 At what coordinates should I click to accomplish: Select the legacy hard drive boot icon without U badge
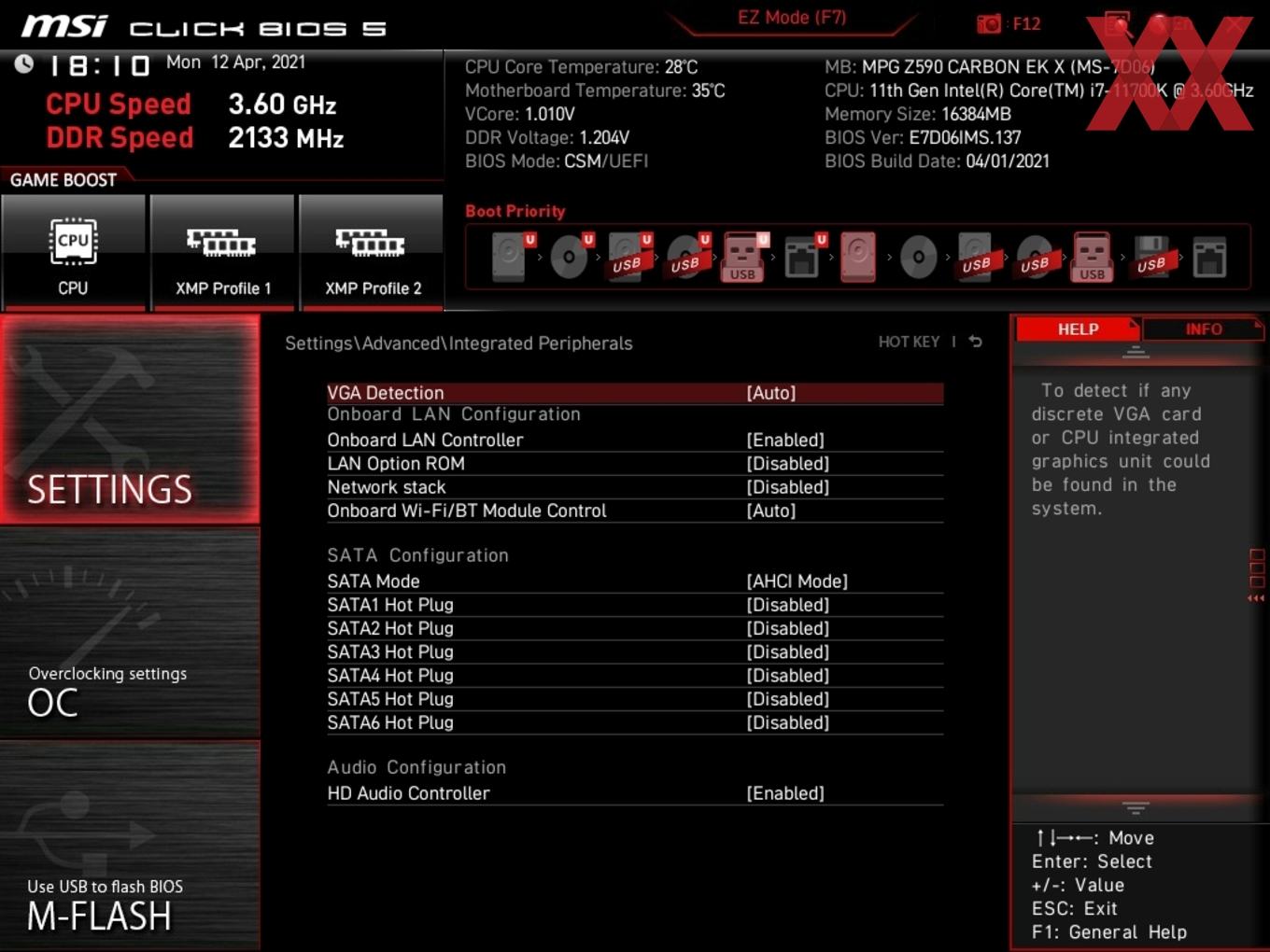[858, 257]
